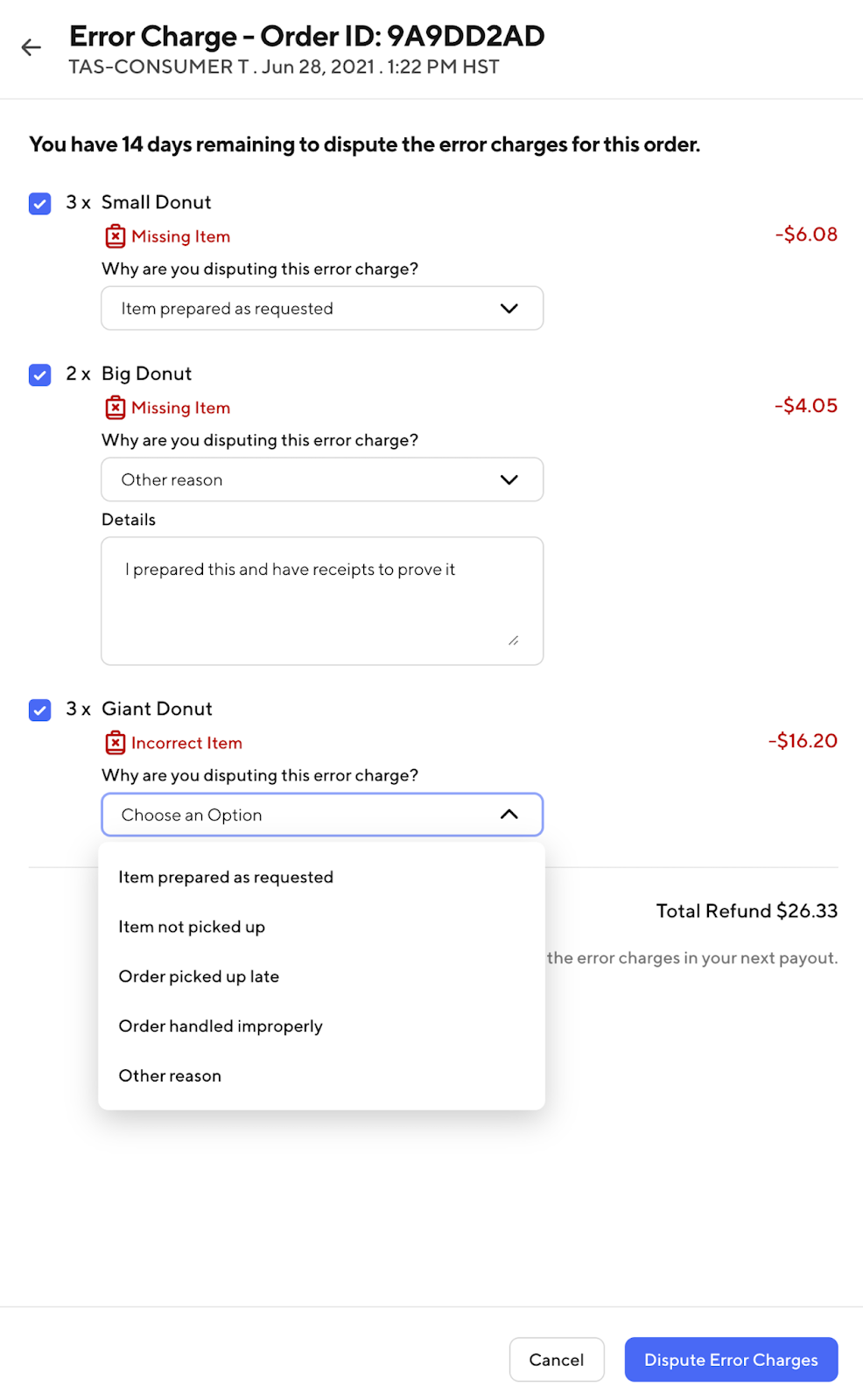Viewport: 863px width, 1400px height.
Task: Click the Cancel button
Action: click(x=557, y=1360)
